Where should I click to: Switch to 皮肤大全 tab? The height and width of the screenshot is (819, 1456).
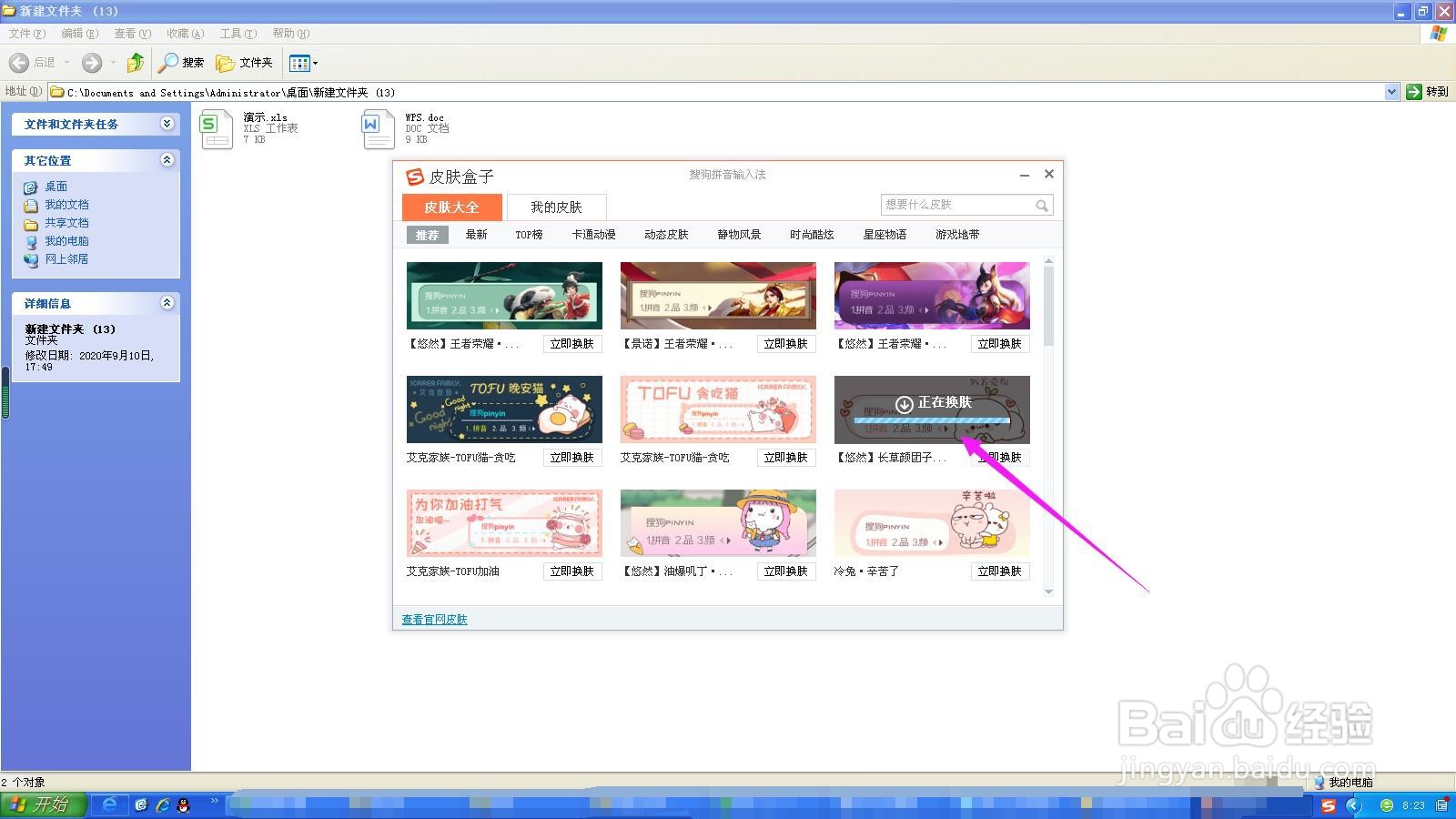coord(451,207)
